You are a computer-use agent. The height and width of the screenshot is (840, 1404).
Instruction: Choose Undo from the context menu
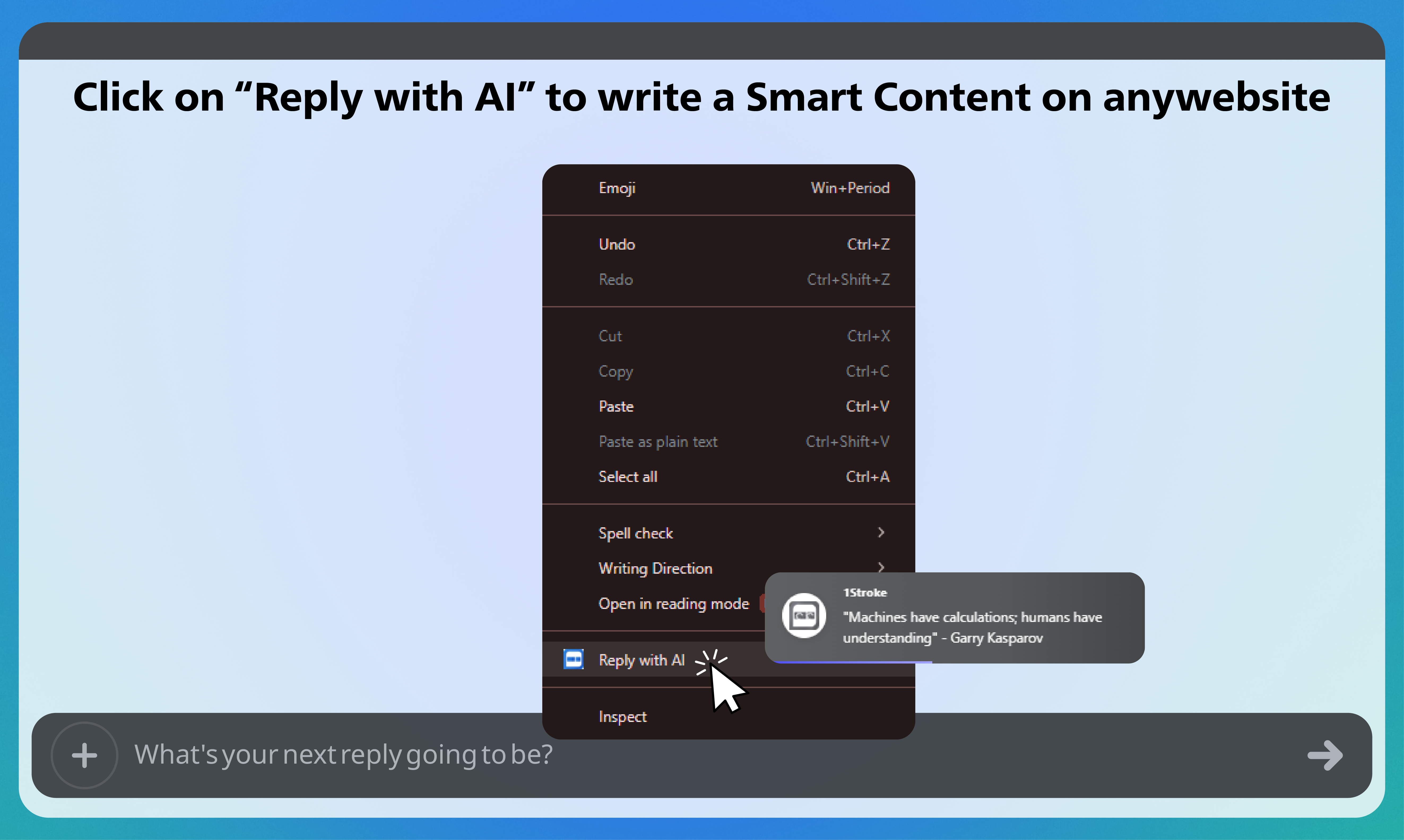(x=617, y=245)
